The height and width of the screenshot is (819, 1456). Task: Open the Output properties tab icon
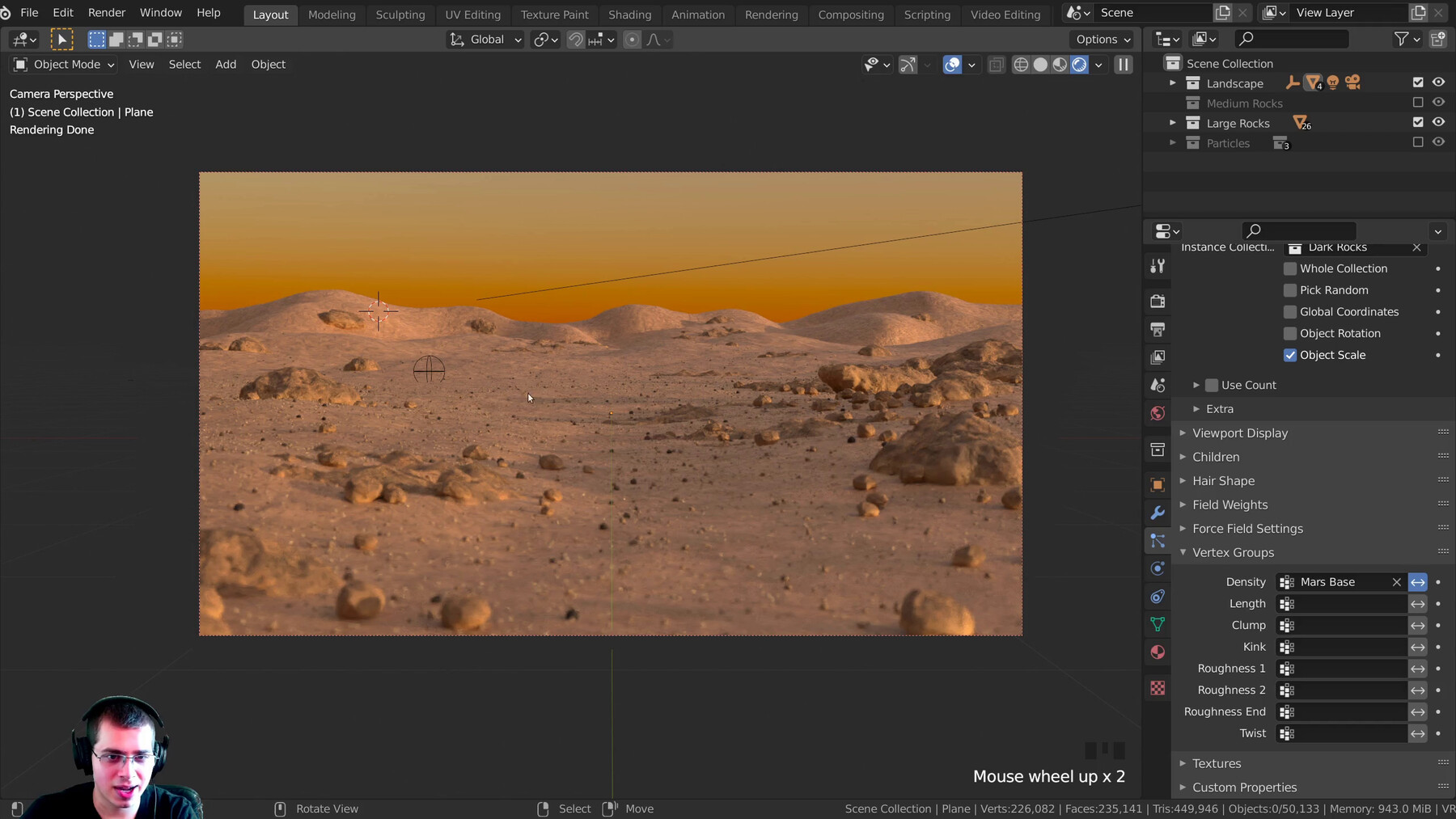(x=1158, y=329)
